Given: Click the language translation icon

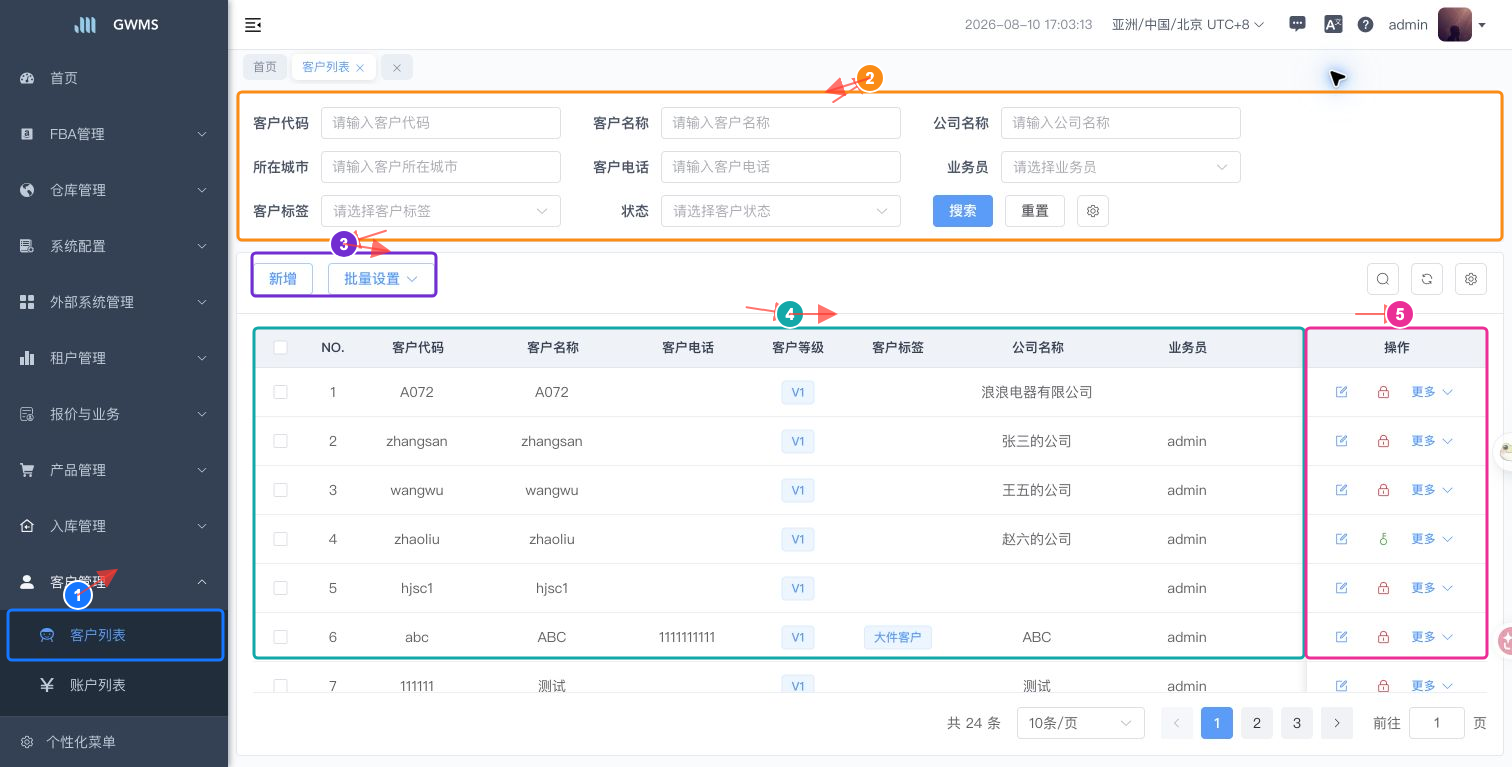Looking at the screenshot, I should coord(1332,25).
